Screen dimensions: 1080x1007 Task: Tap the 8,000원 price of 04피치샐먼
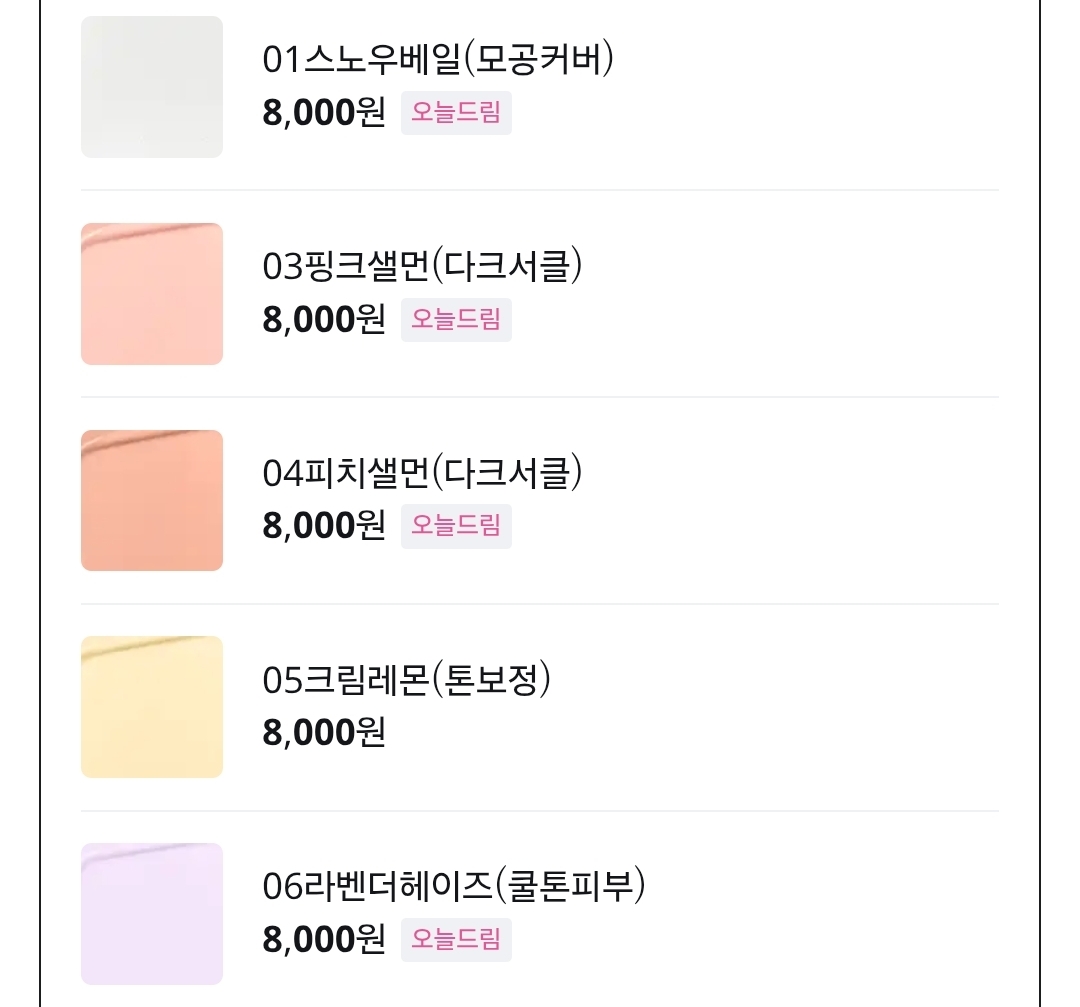(x=323, y=526)
